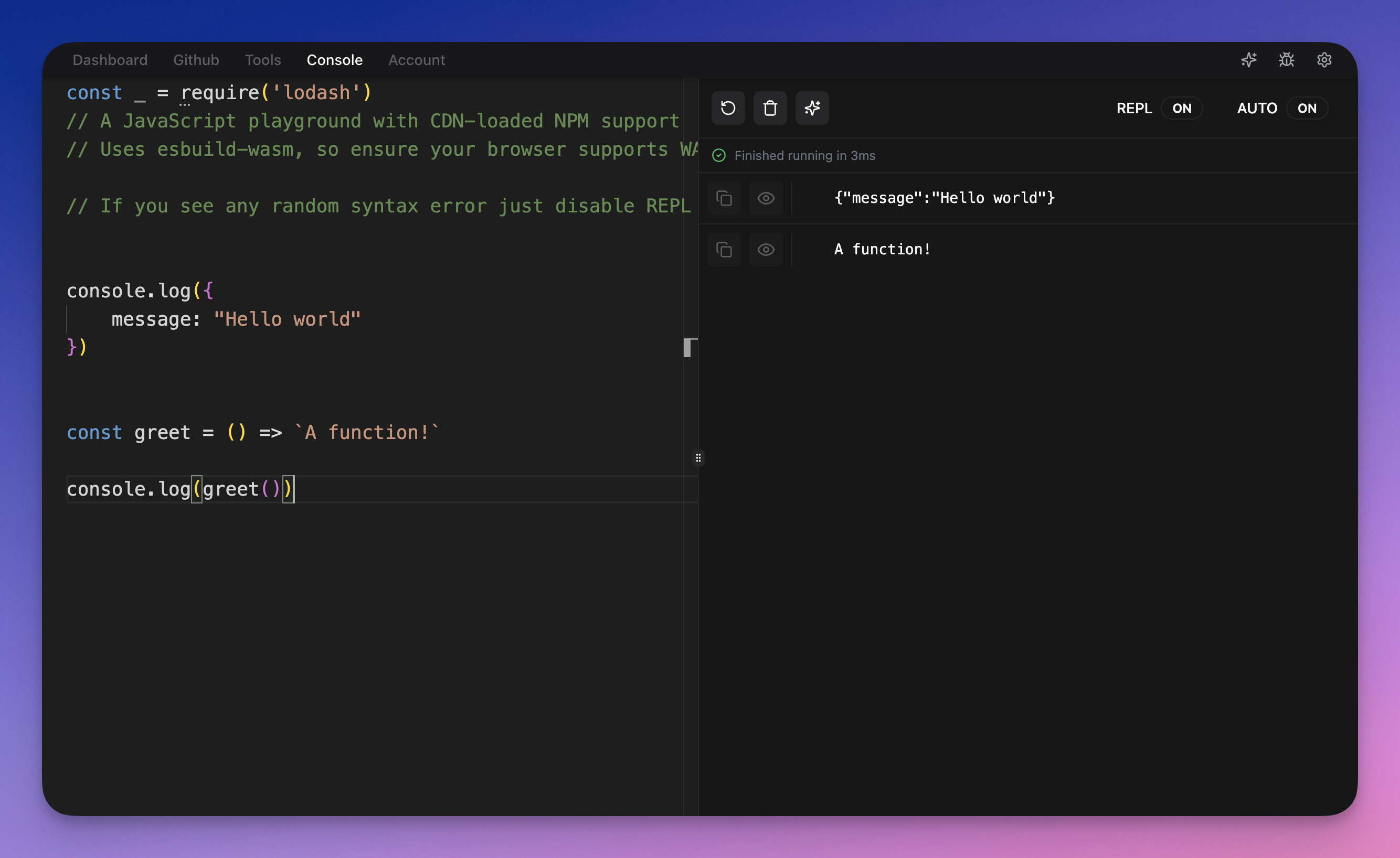This screenshot has width=1400, height=858.
Task: Toggle the AUTO ON switch
Action: [1307, 108]
